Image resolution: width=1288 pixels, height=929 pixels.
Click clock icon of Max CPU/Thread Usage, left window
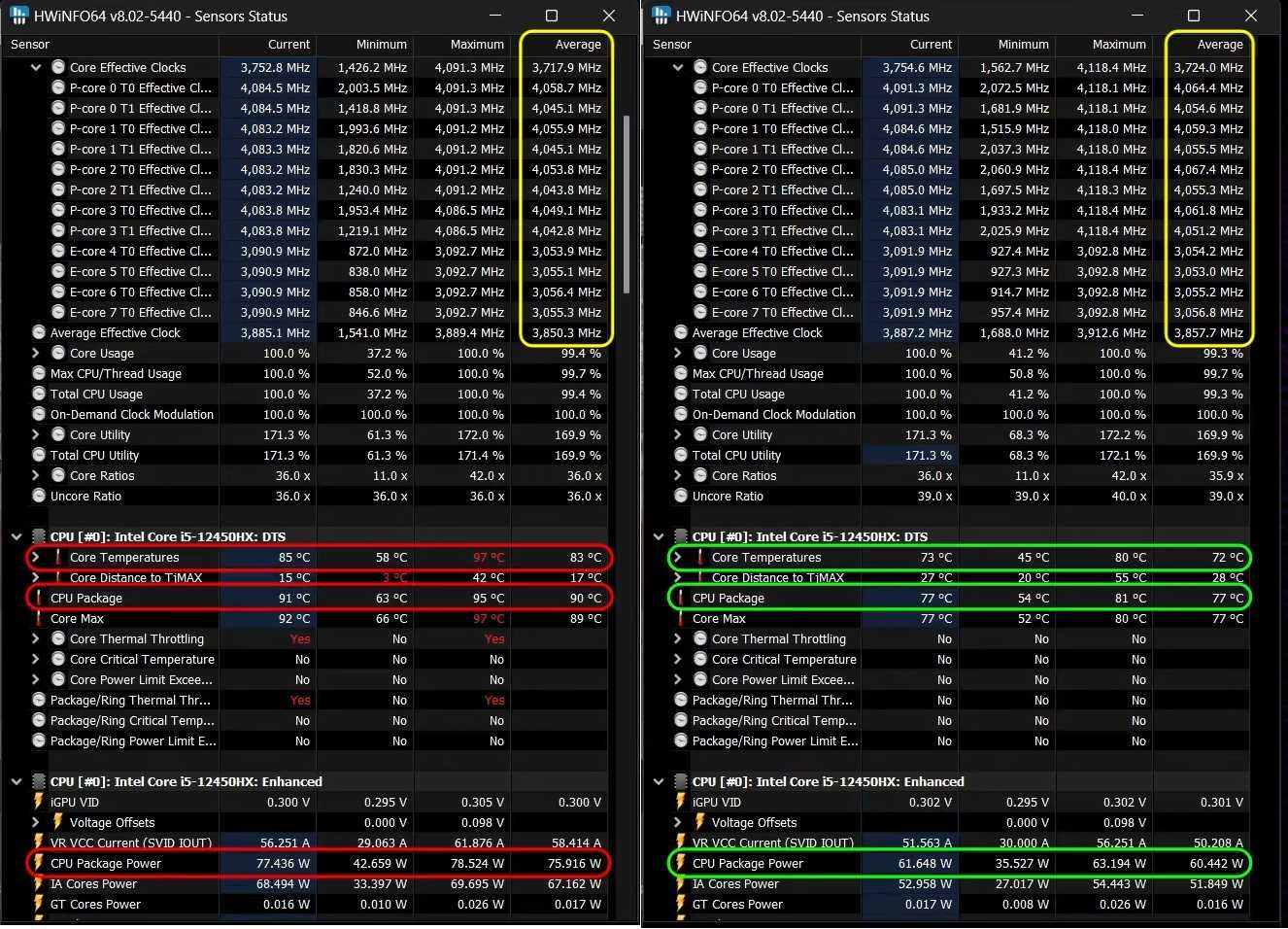39,373
